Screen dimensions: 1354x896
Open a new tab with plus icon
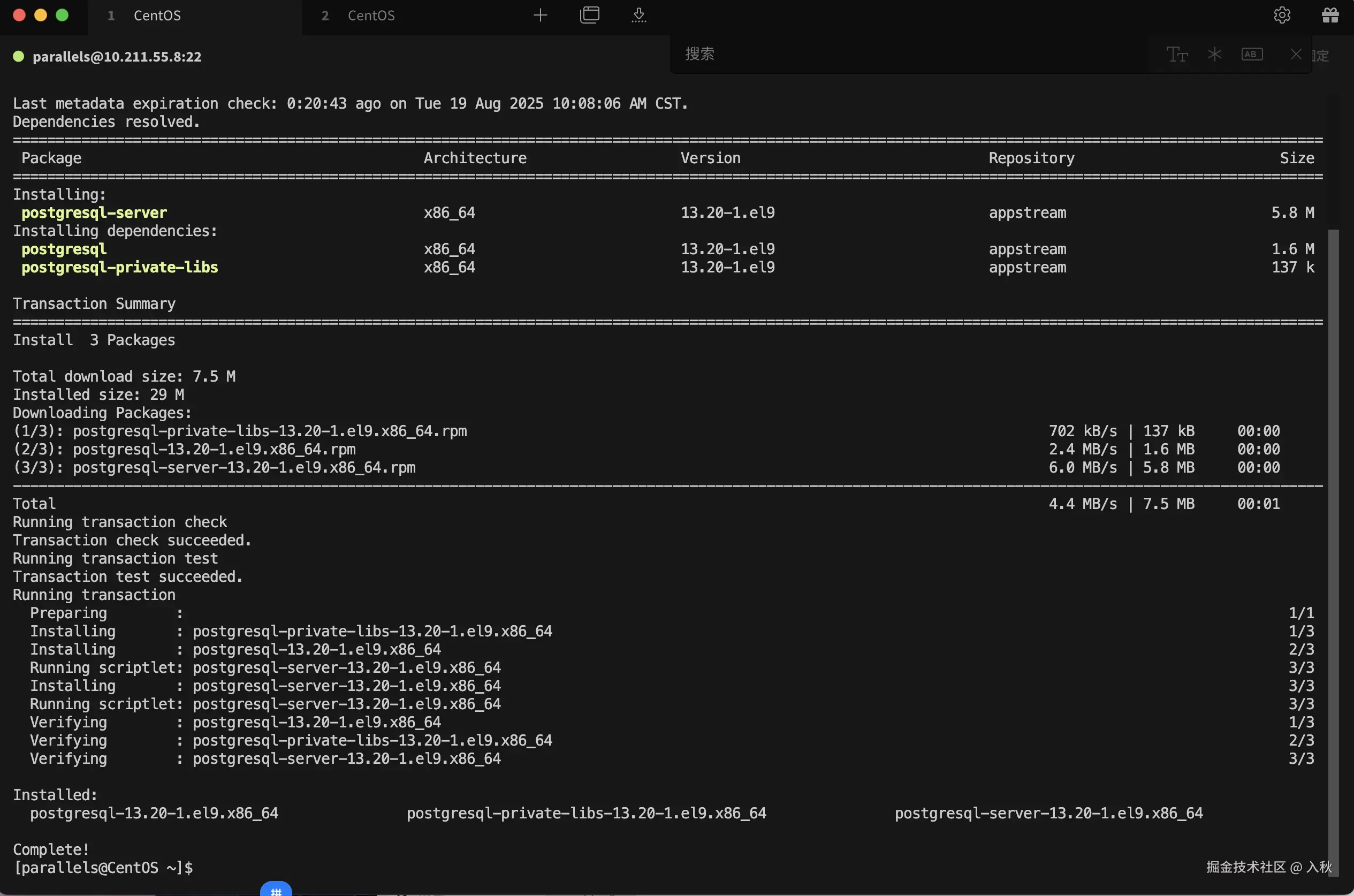[x=540, y=16]
